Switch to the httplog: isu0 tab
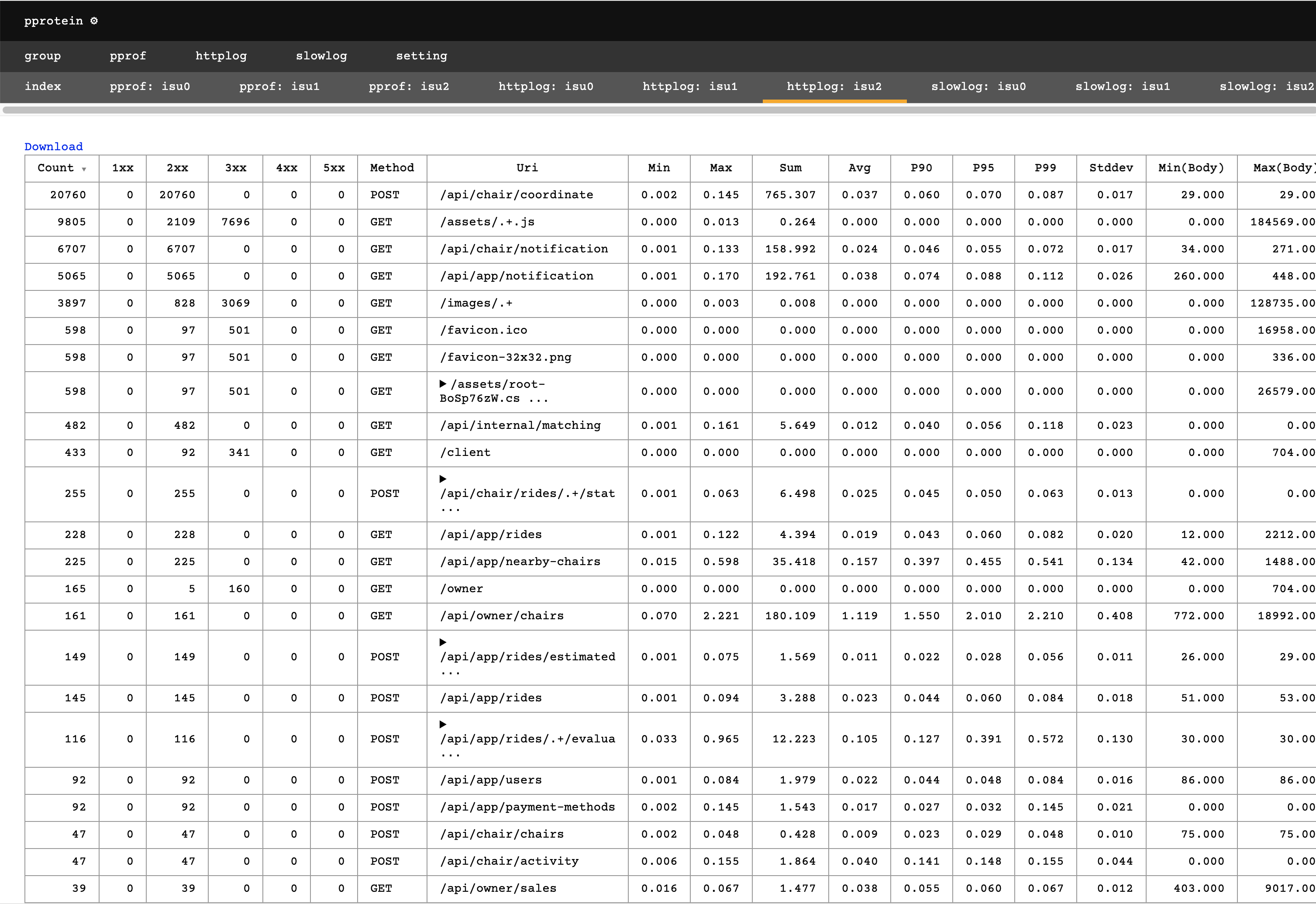The image size is (1316, 904). pos(546,86)
